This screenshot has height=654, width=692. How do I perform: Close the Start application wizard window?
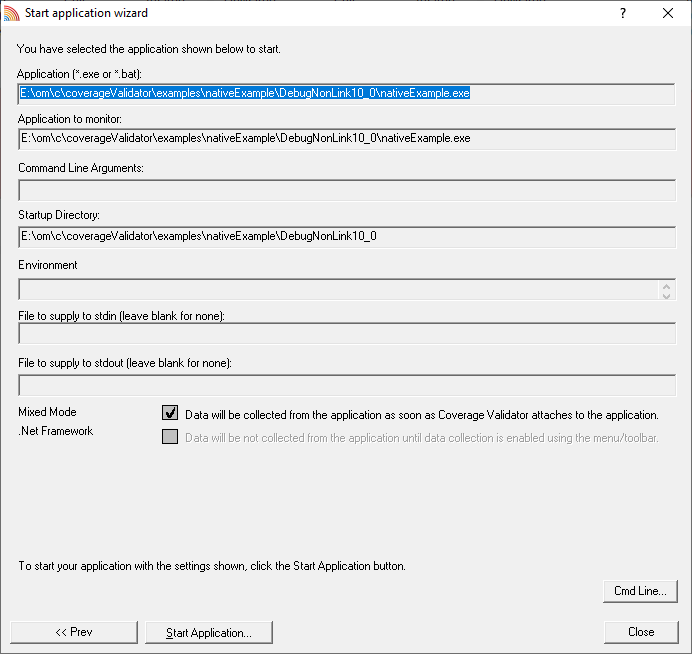pyautogui.click(x=668, y=13)
